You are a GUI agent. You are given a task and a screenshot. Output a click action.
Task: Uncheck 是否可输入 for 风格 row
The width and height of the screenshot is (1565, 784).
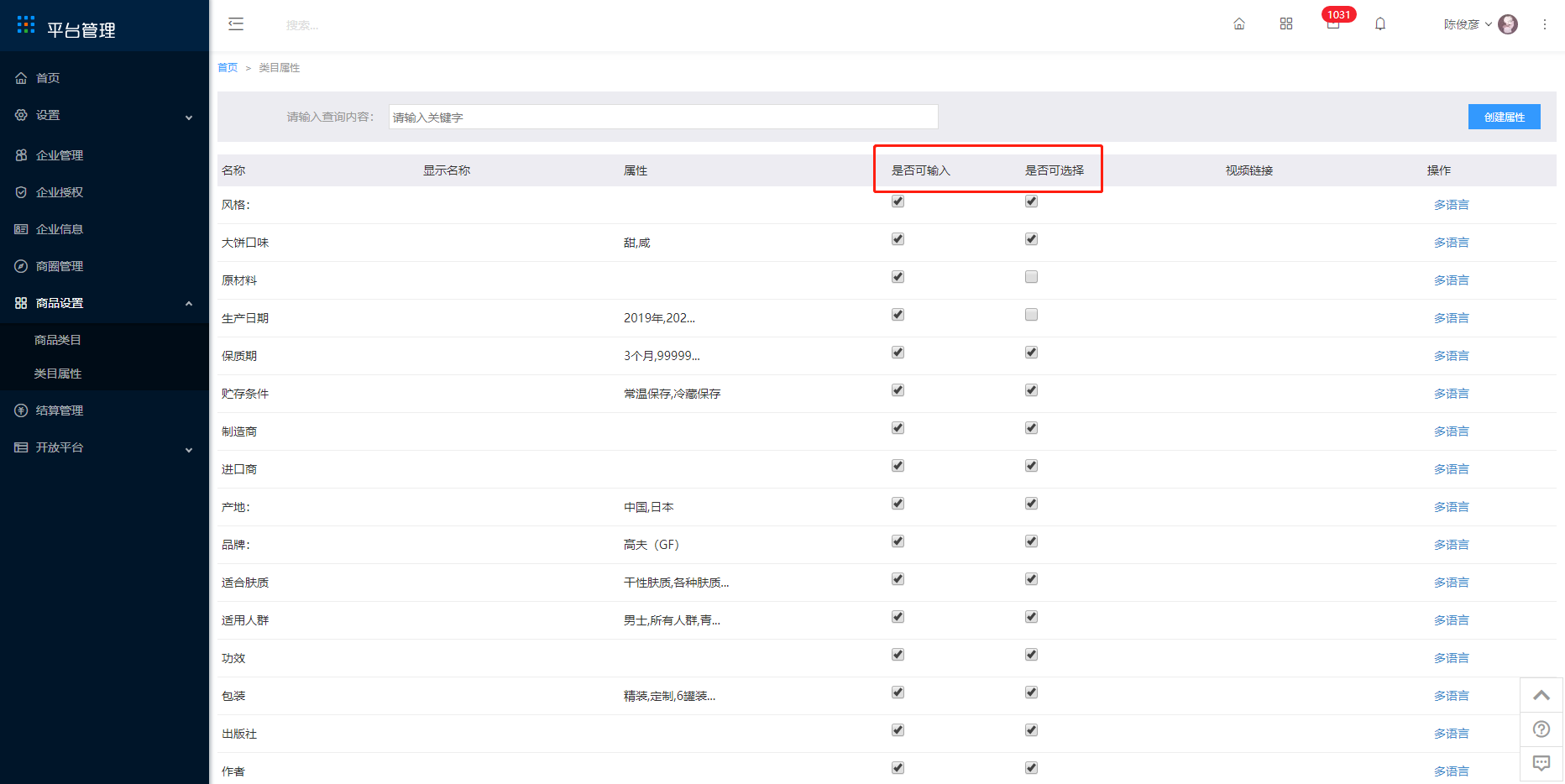click(x=898, y=201)
